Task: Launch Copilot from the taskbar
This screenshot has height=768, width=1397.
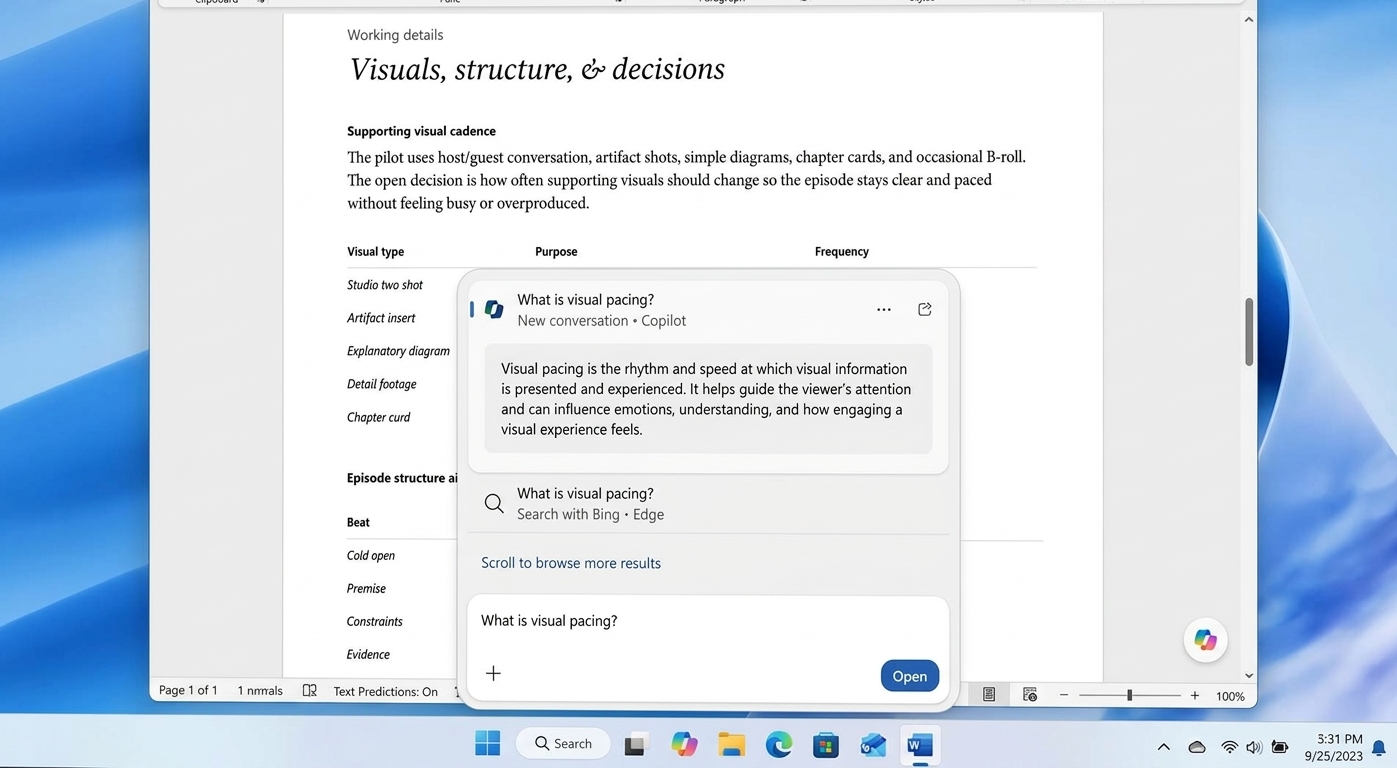Action: pos(684,744)
